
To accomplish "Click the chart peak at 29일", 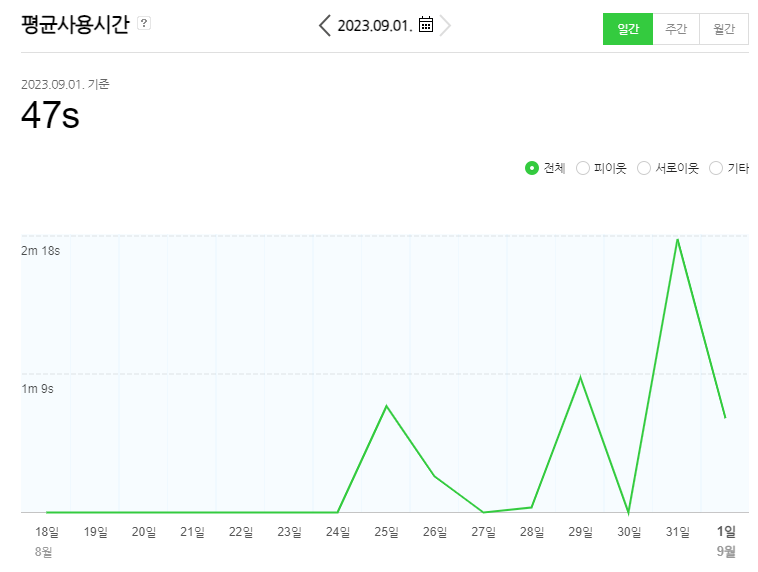I will pos(580,377).
